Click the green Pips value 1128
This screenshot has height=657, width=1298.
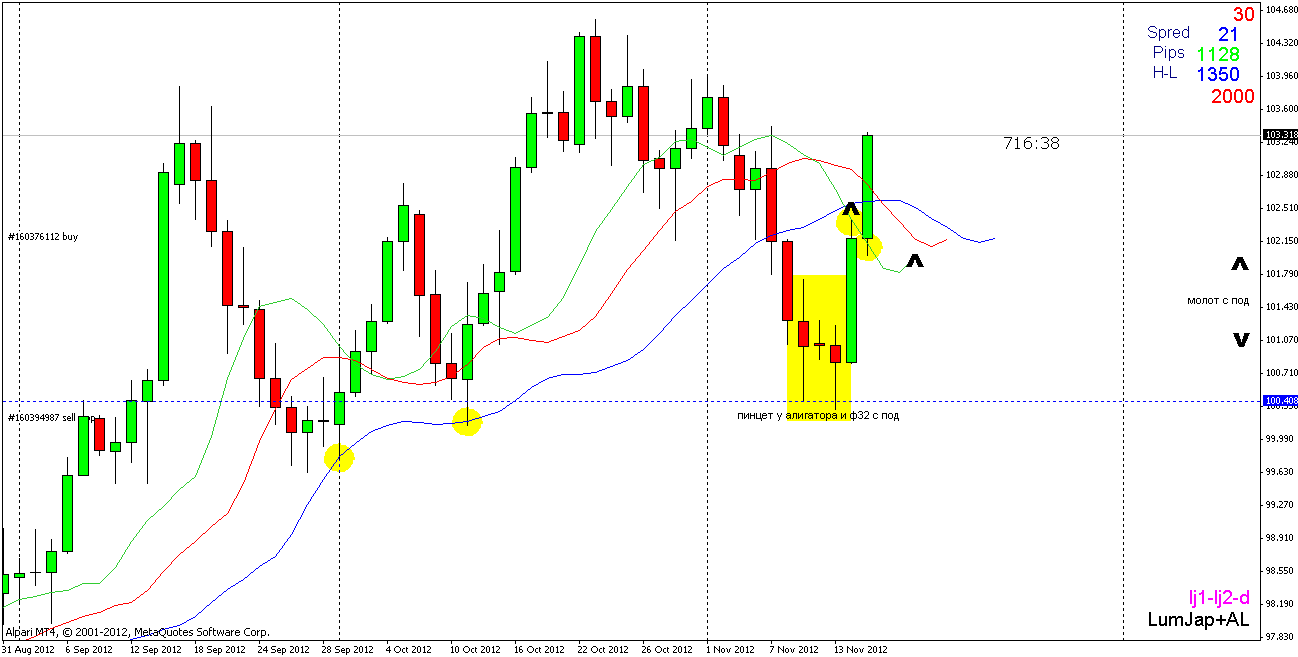click(x=1217, y=54)
